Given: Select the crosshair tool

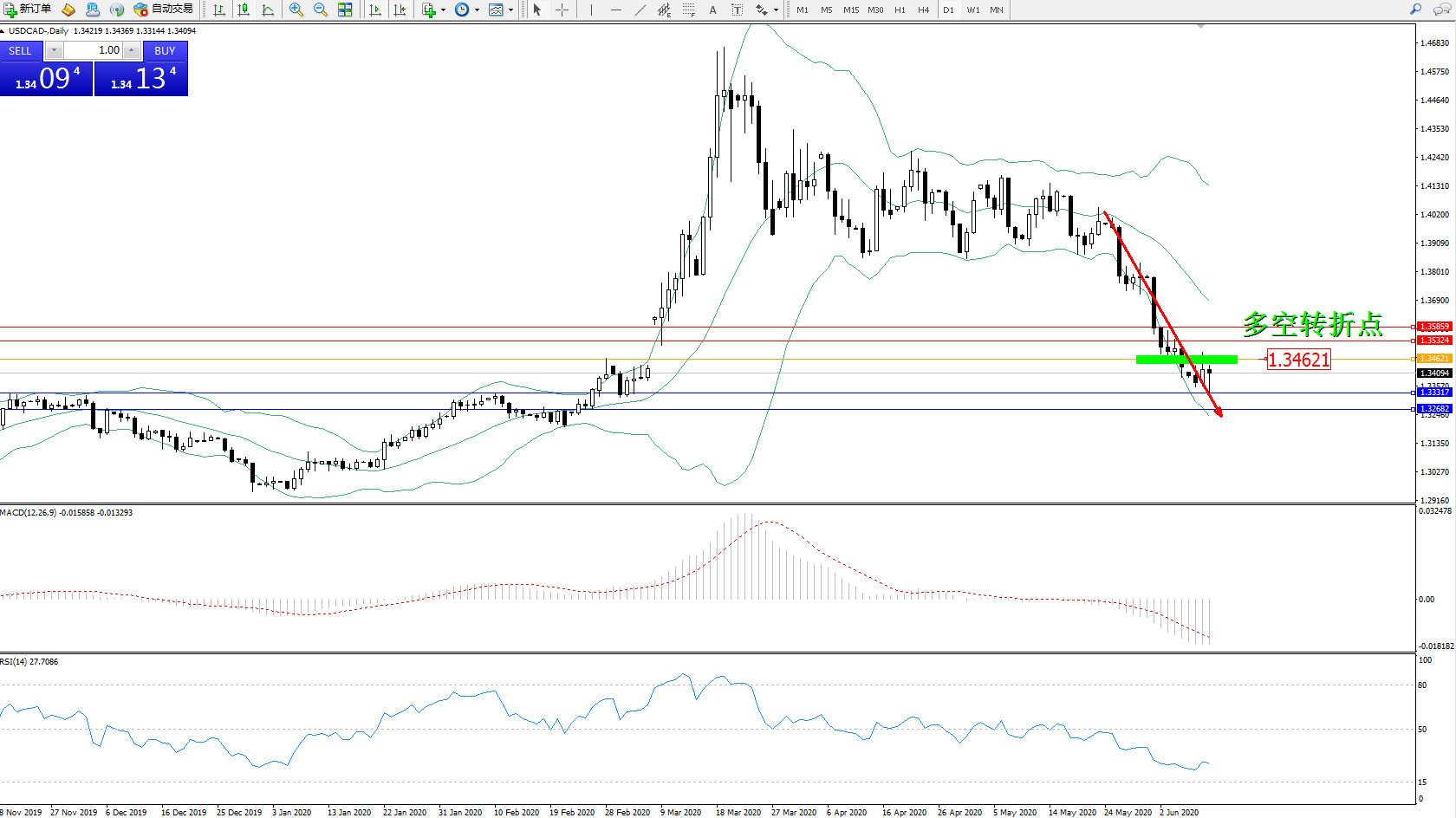Looking at the screenshot, I should (562, 10).
